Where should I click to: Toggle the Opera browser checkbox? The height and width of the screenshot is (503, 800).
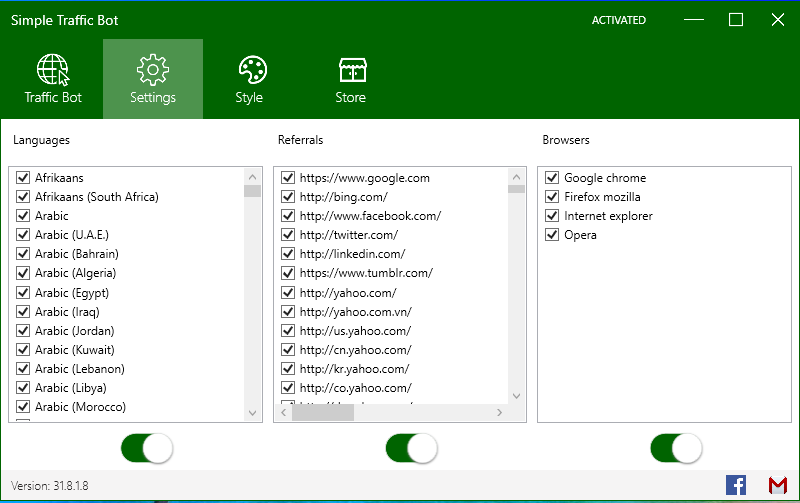(x=552, y=235)
